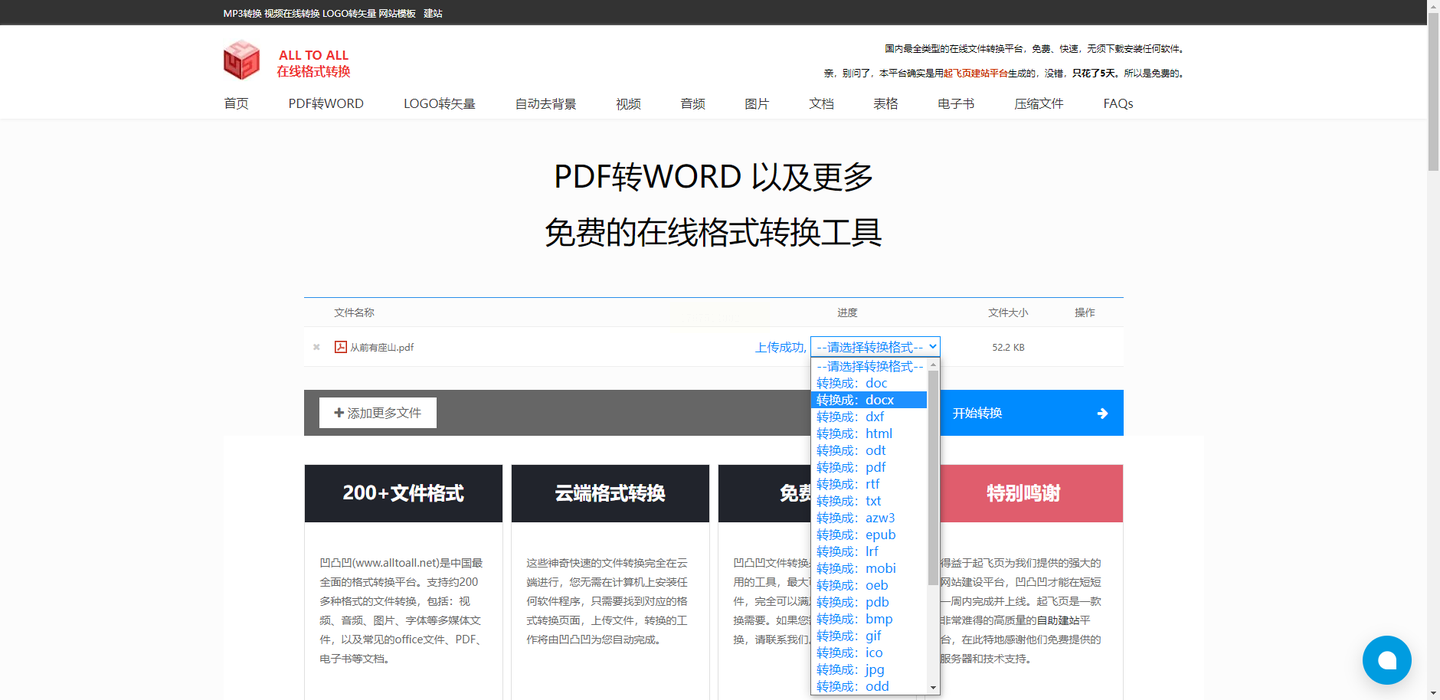Go to the 电子书 nav menu item
1440x700 pixels.
956,104
